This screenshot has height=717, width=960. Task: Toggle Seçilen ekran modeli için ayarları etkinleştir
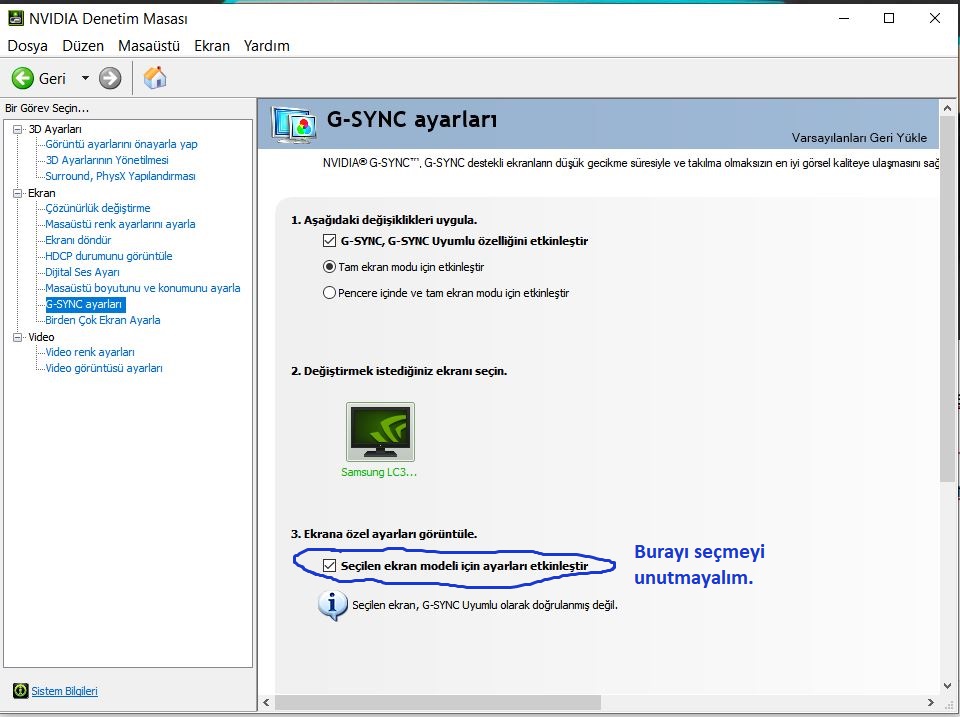tap(330, 566)
